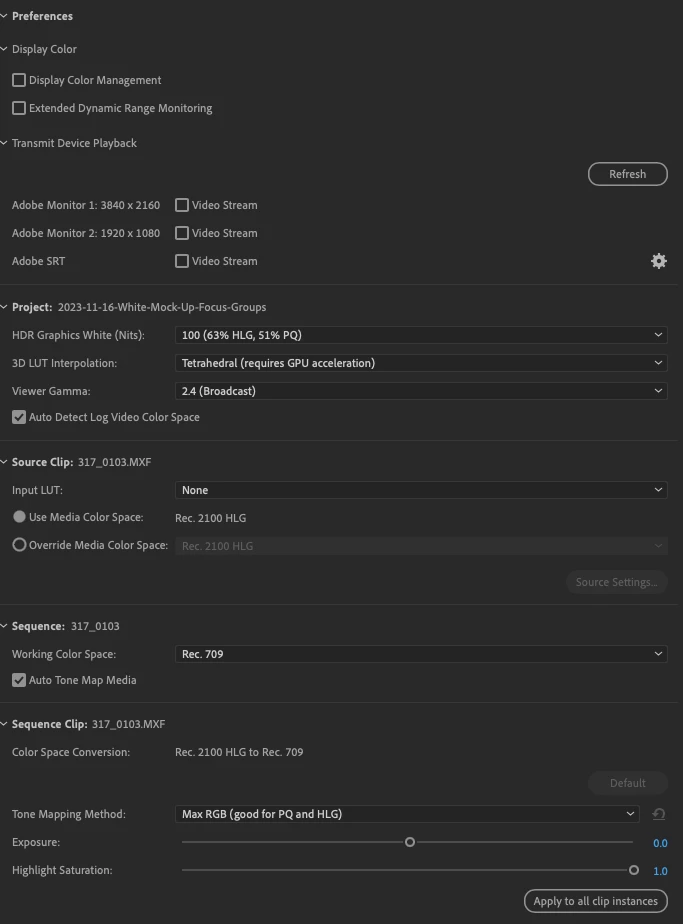683x924 pixels.
Task: Click Apply to all clip instances
Action: pos(595,901)
